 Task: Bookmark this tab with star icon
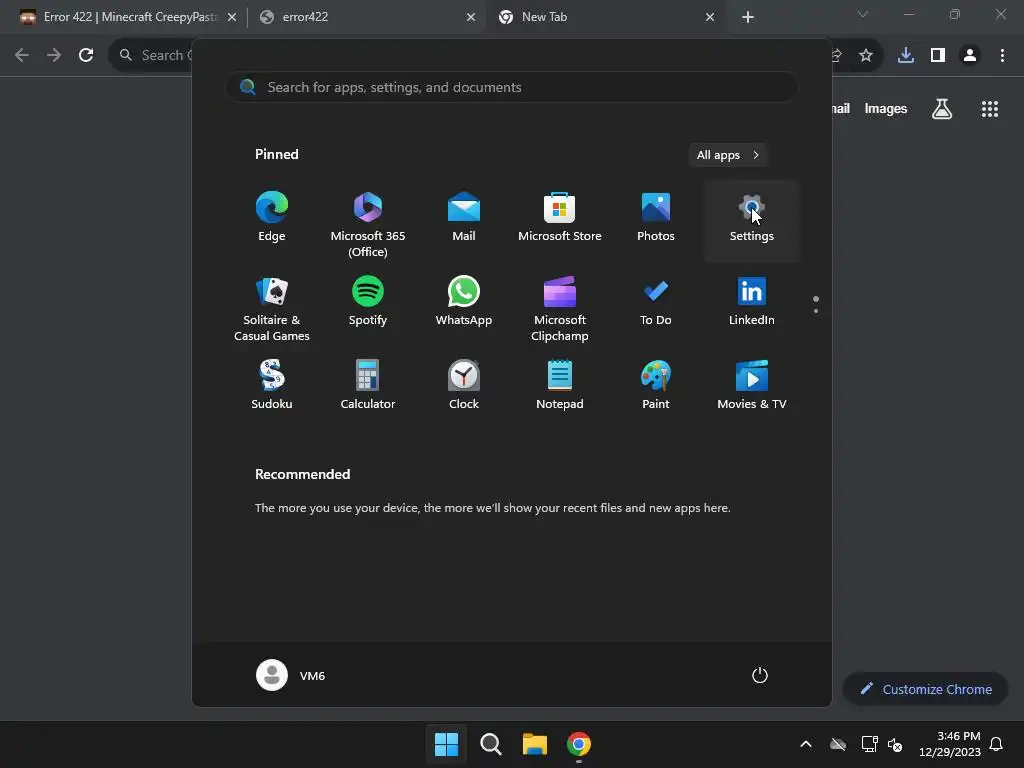[865, 55]
